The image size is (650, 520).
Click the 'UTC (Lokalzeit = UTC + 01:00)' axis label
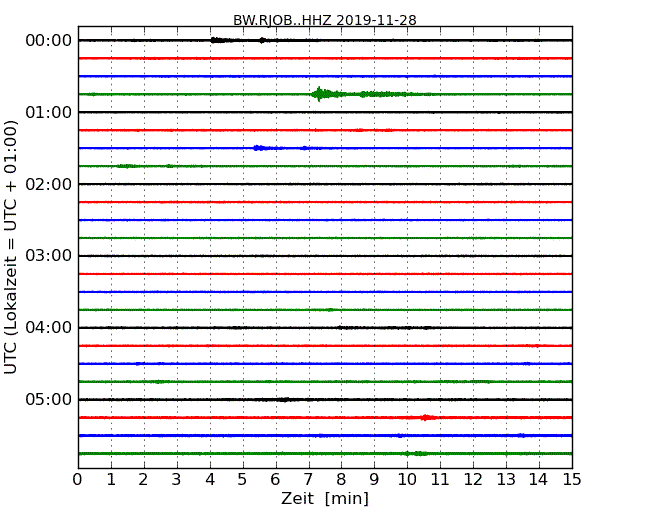(x=11, y=247)
